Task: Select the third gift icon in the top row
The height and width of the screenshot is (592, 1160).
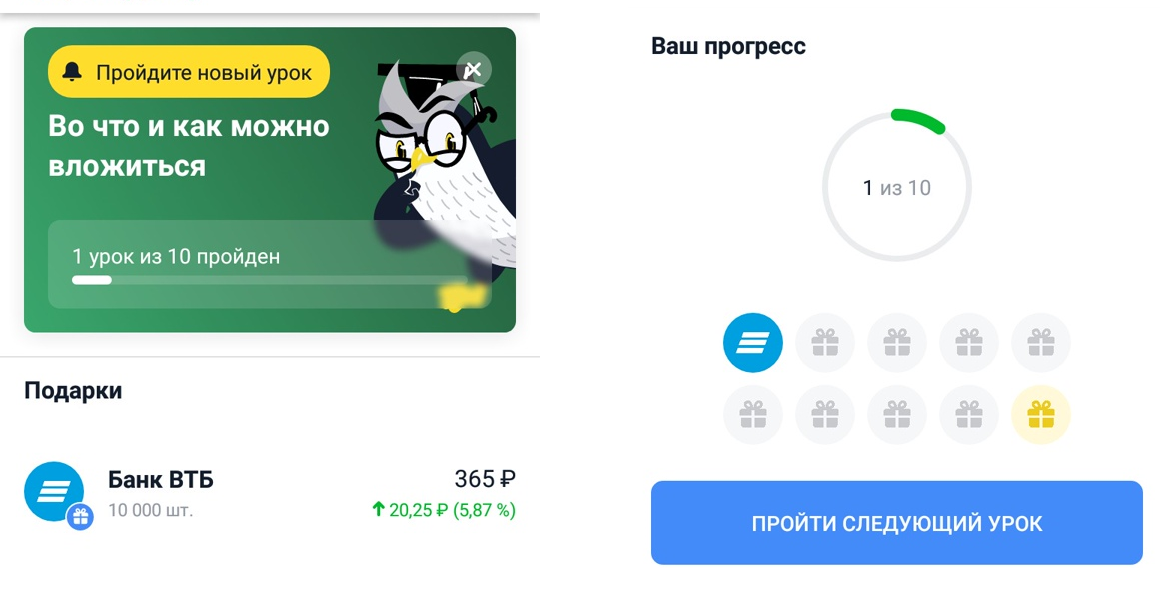Action: point(897,343)
